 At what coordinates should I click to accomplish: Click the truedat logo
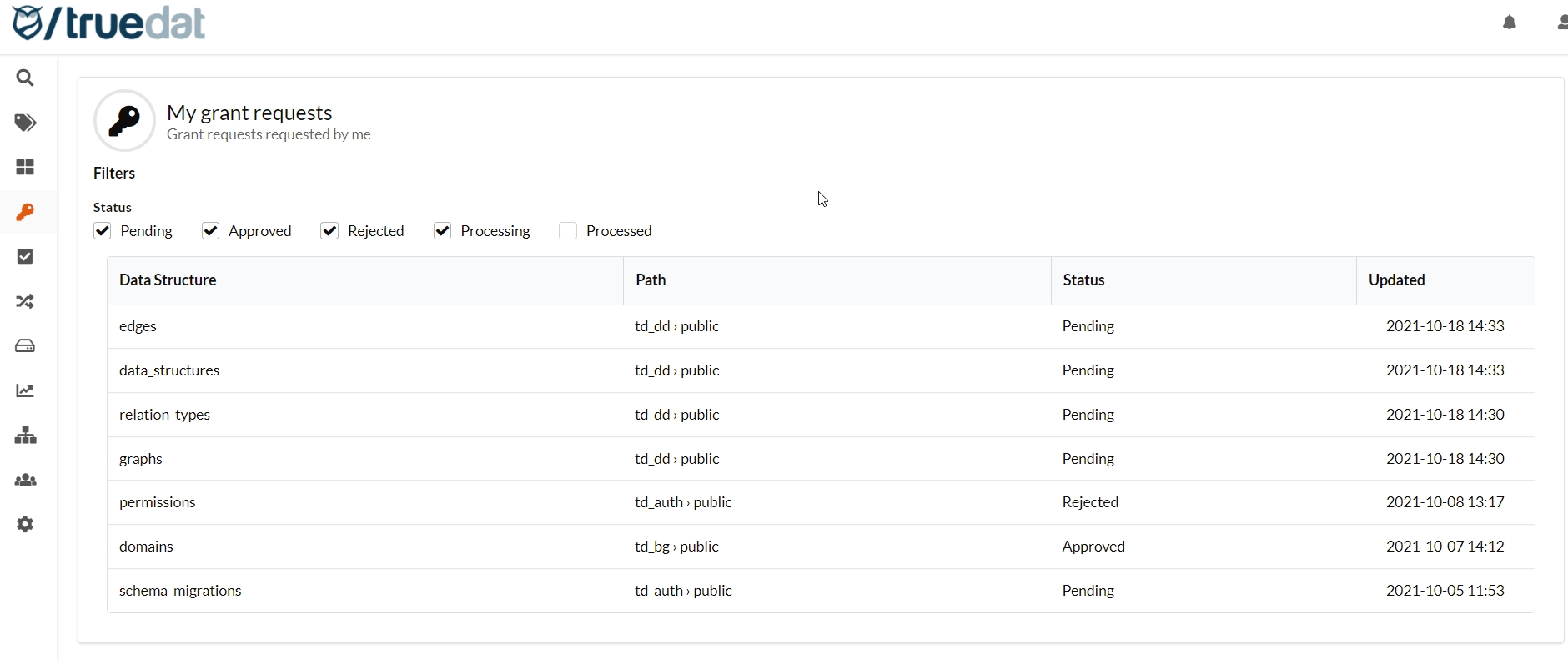point(109,23)
